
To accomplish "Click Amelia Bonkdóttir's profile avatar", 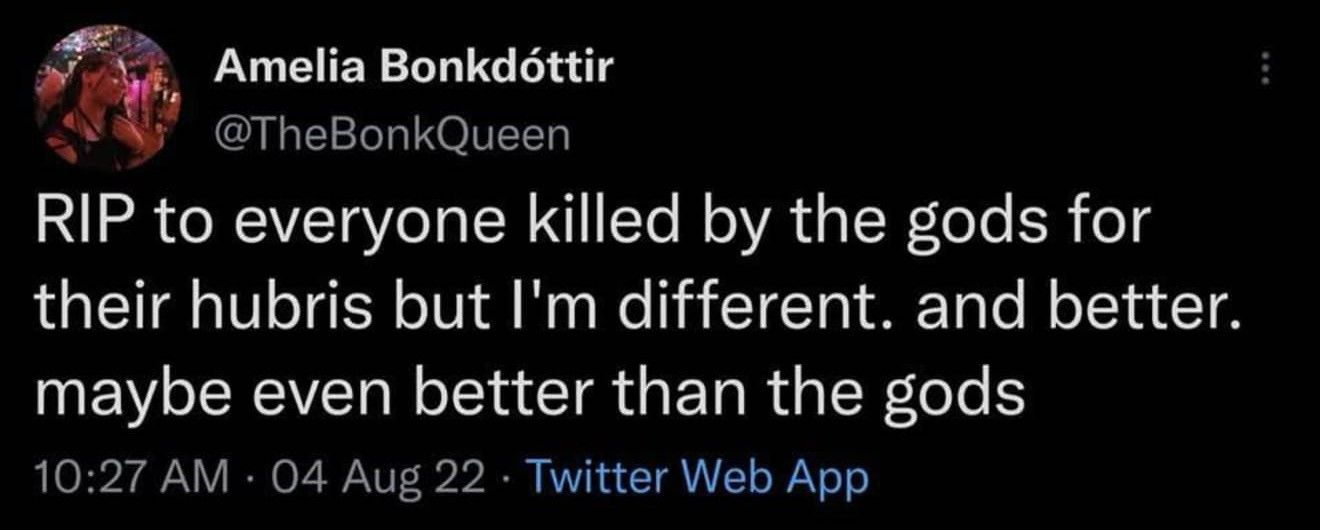I will click(x=106, y=96).
